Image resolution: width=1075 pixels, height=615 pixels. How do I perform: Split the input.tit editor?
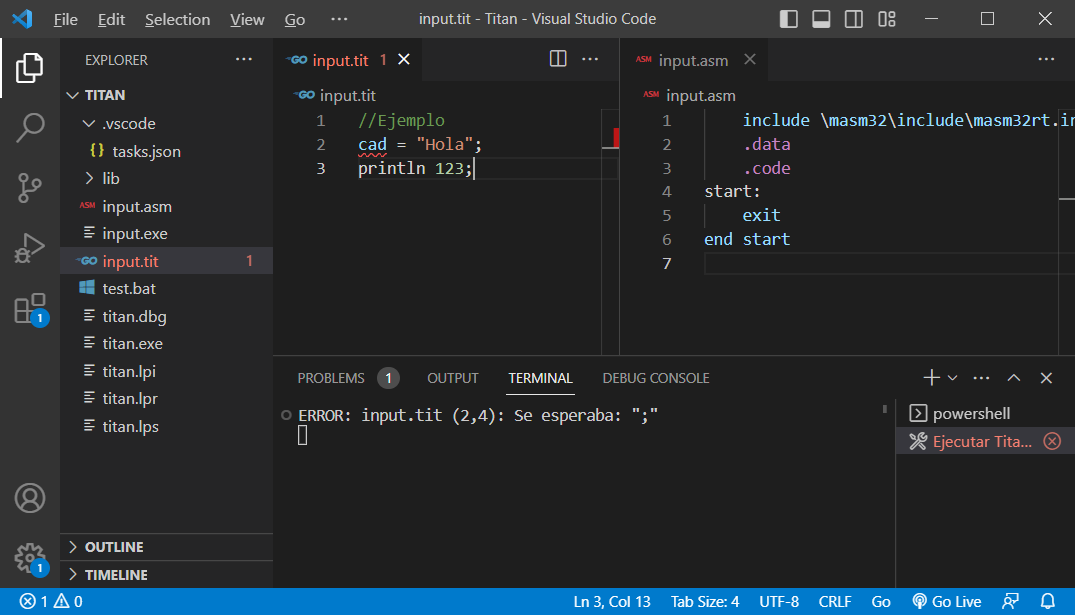click(x=557, y=59)
